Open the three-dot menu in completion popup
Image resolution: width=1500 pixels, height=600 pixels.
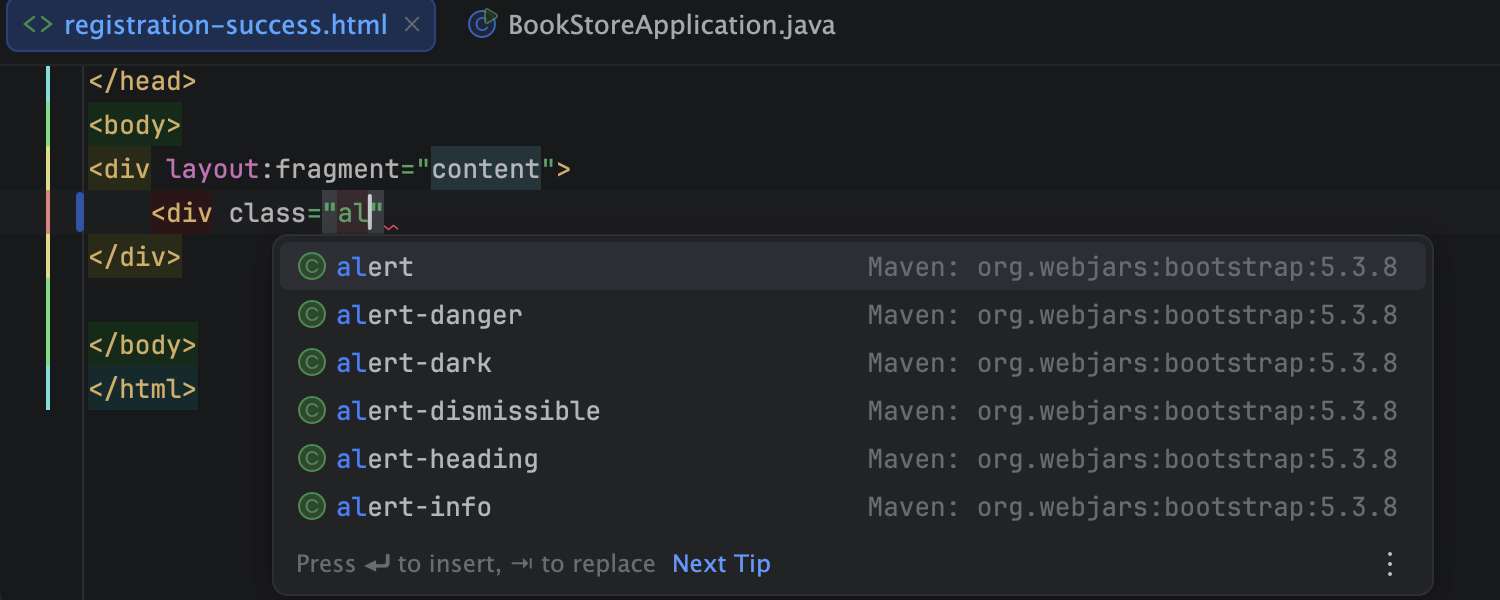[1389, 563]
